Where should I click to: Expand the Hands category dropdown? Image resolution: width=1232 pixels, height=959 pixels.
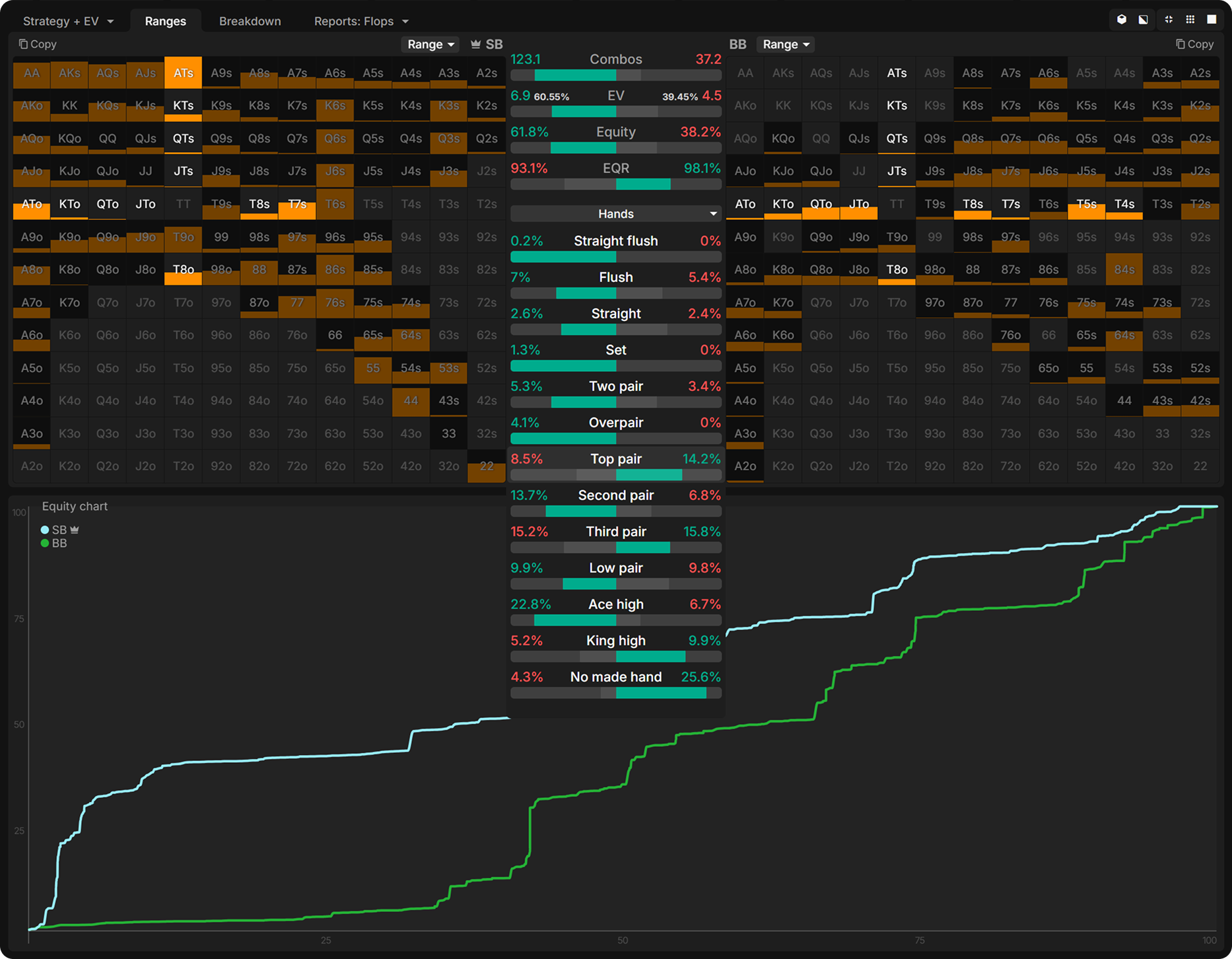pyautogui.click(x=615, y=214)
